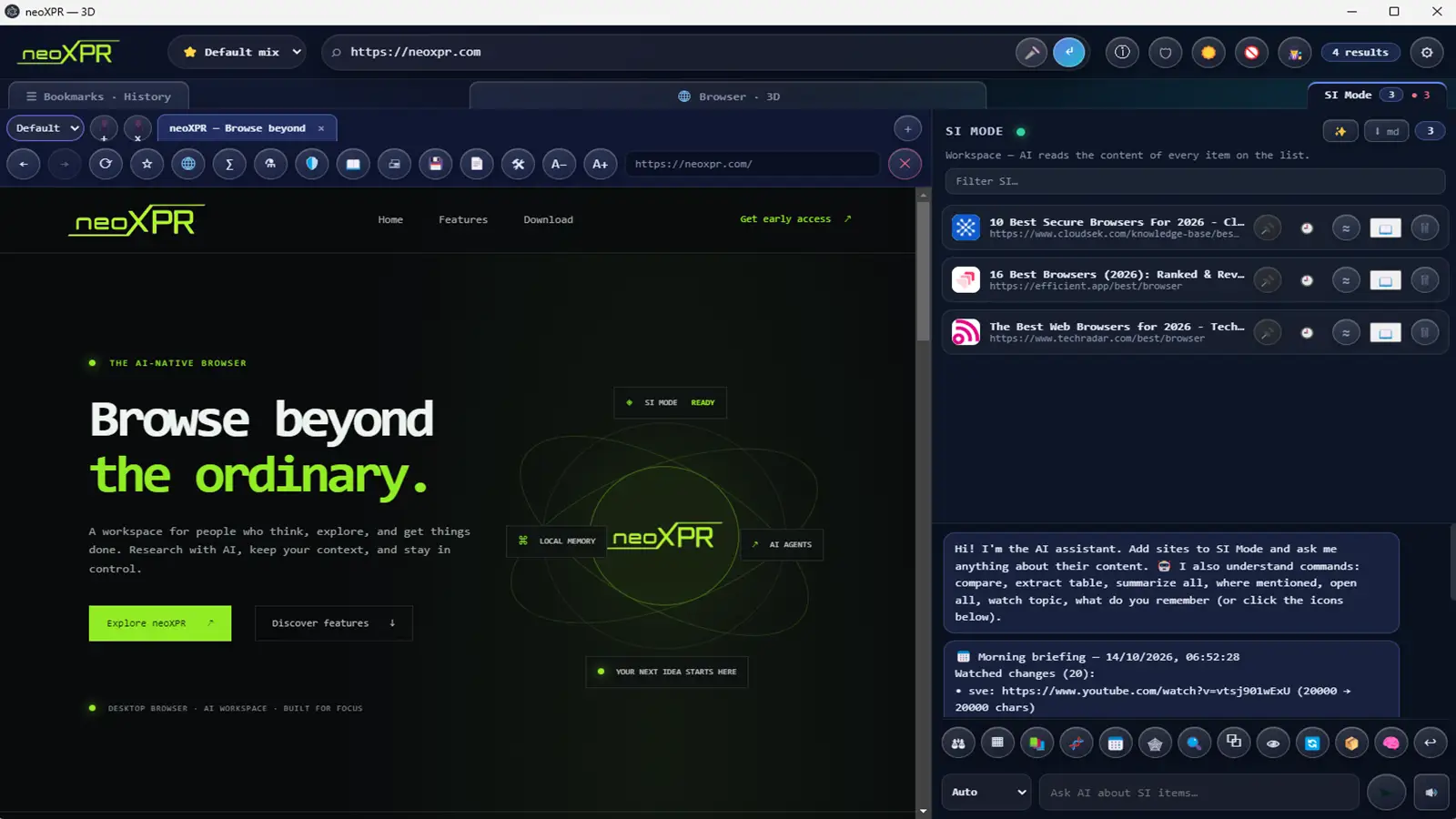Viewport: 1456px width, 819px height.
Task: Click the approximately-equal icon on the 10 Best Secure Browsers row
Action: (1346, 227)
